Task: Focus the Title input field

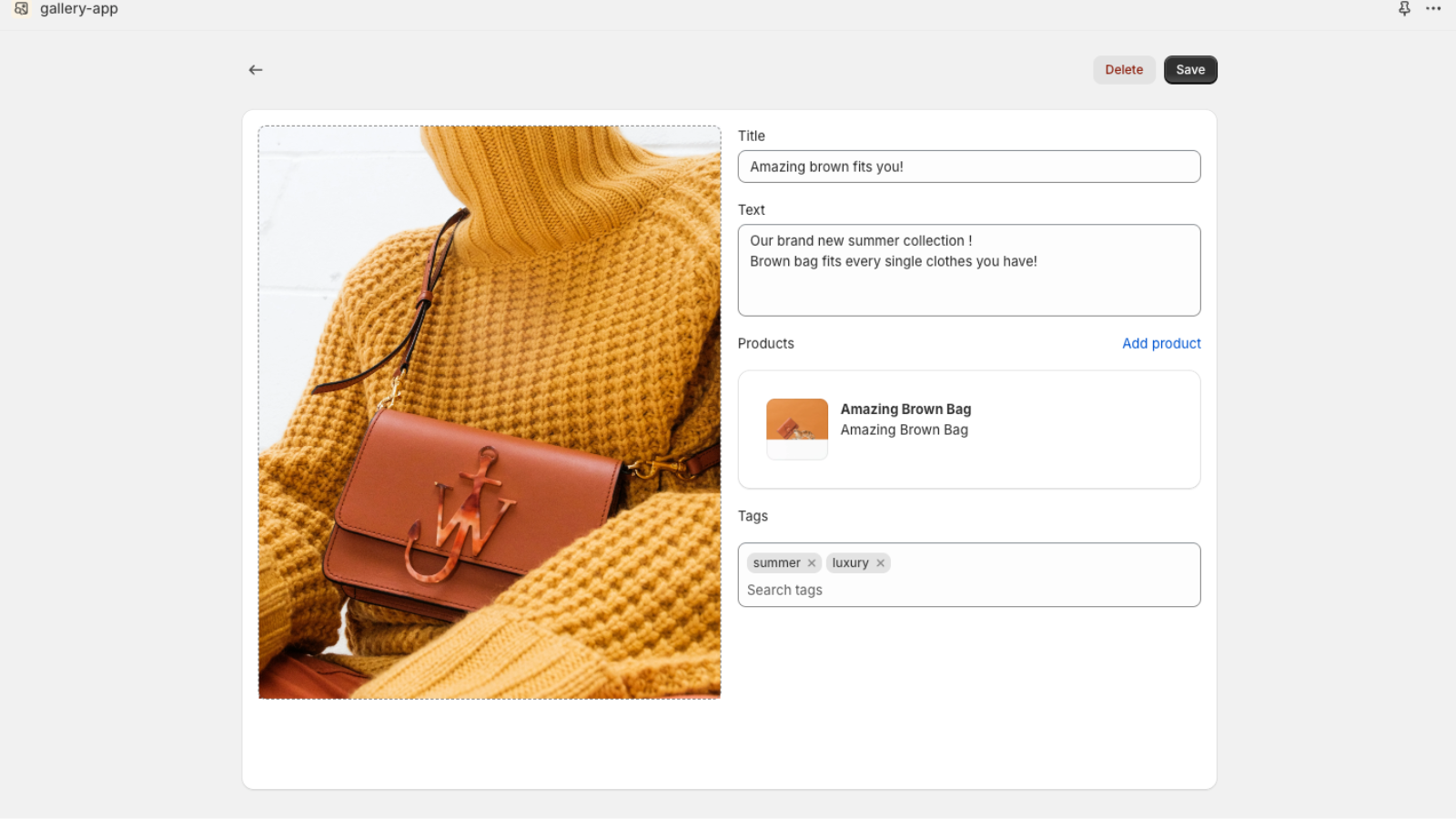Action: 968,167
